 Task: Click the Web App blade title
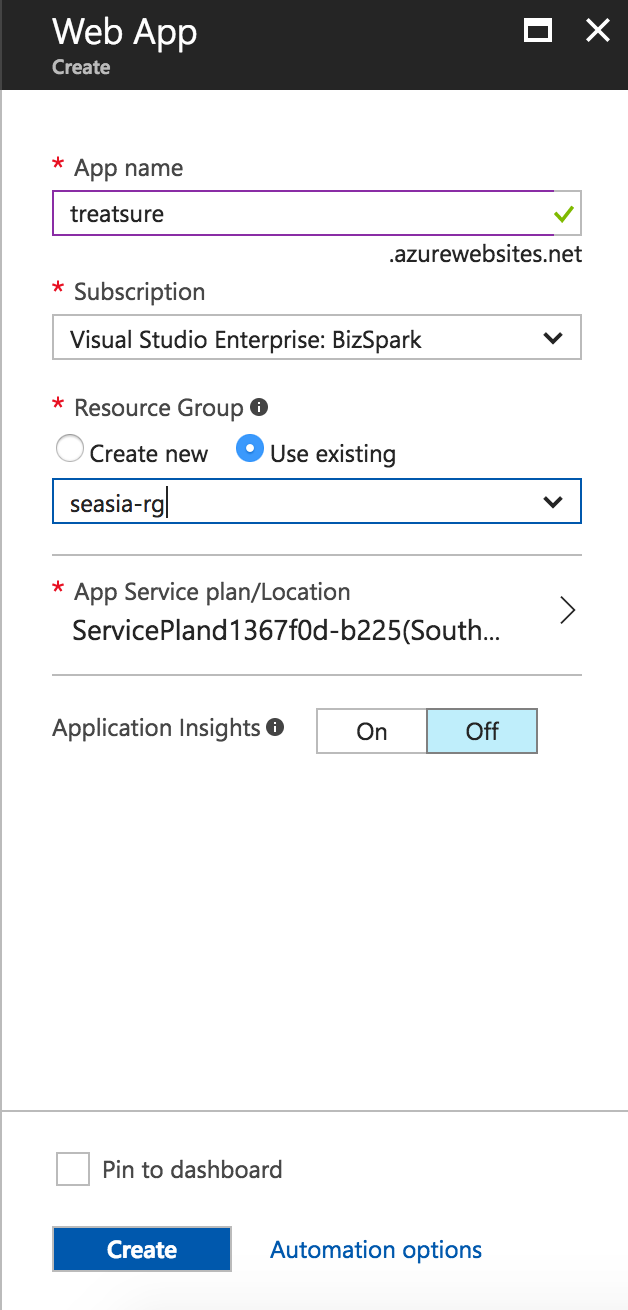[125, 32]
